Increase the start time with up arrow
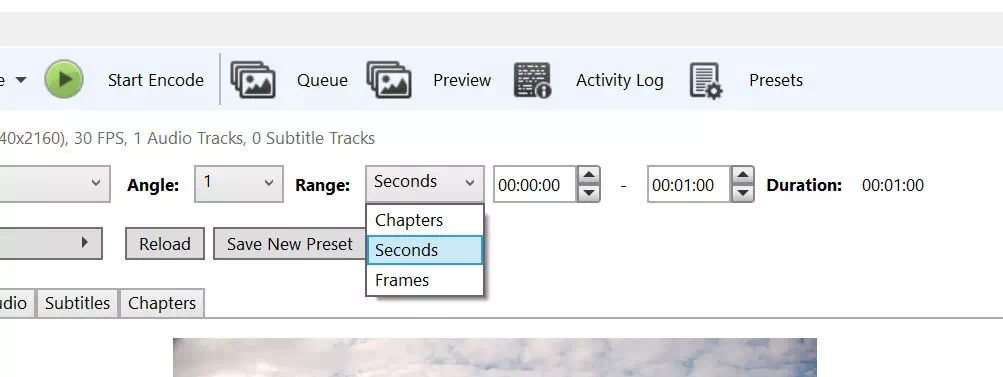The image size is (1003, 377). (588, 175)
